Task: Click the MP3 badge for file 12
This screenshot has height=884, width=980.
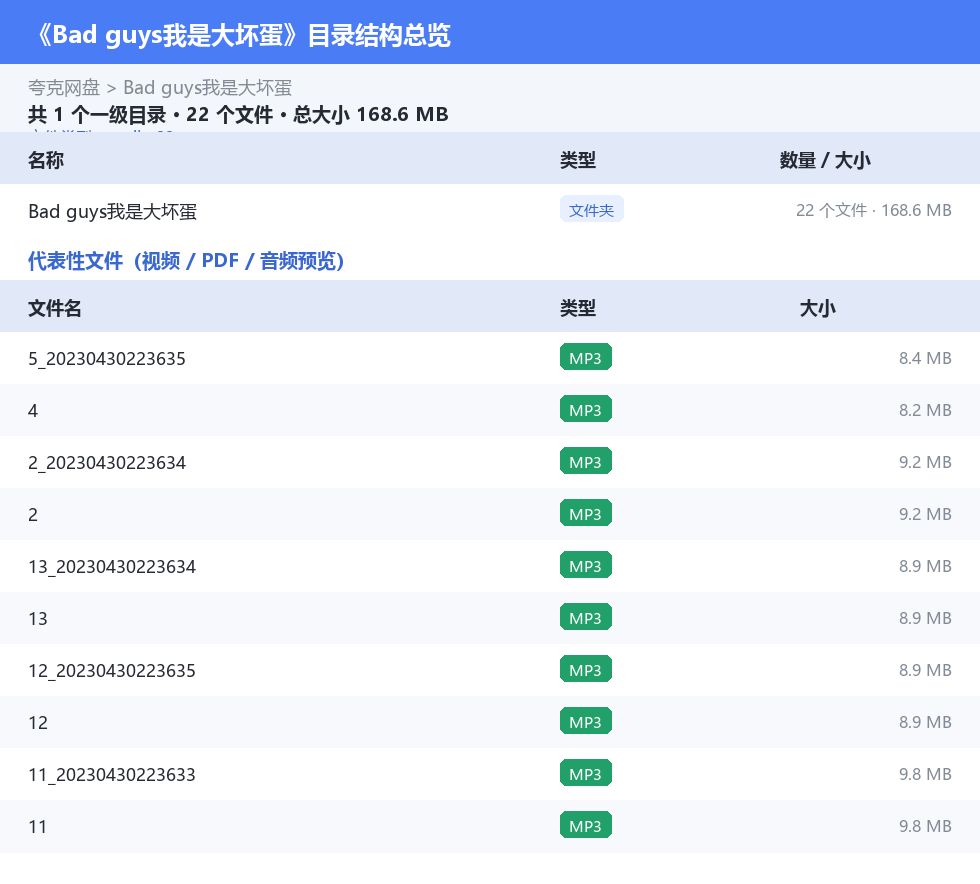Action: point(586,721)
